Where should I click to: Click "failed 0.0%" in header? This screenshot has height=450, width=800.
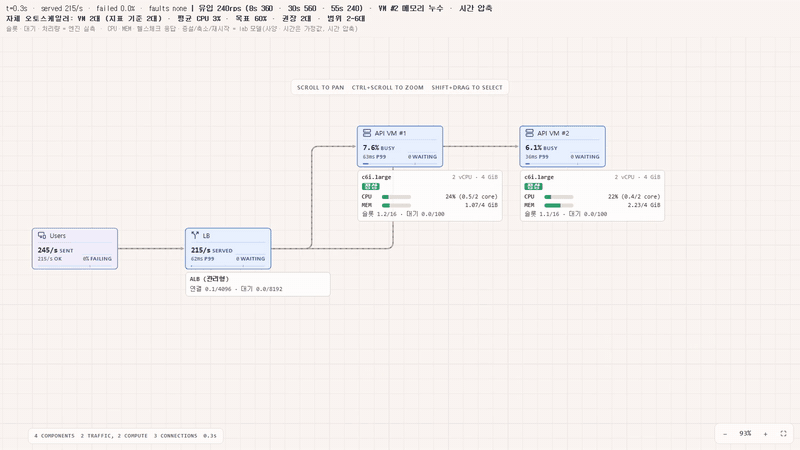coord(116,8)
